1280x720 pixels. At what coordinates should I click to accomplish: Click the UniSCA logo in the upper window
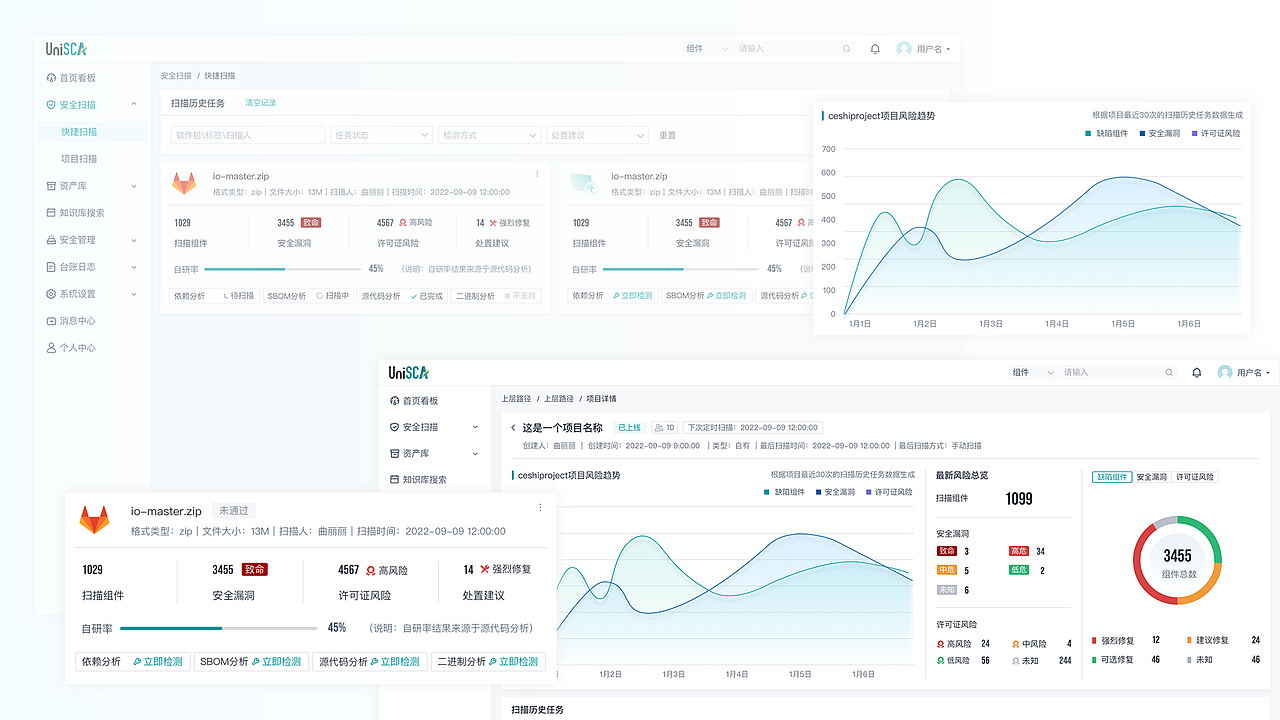click(x=66, y=48)
